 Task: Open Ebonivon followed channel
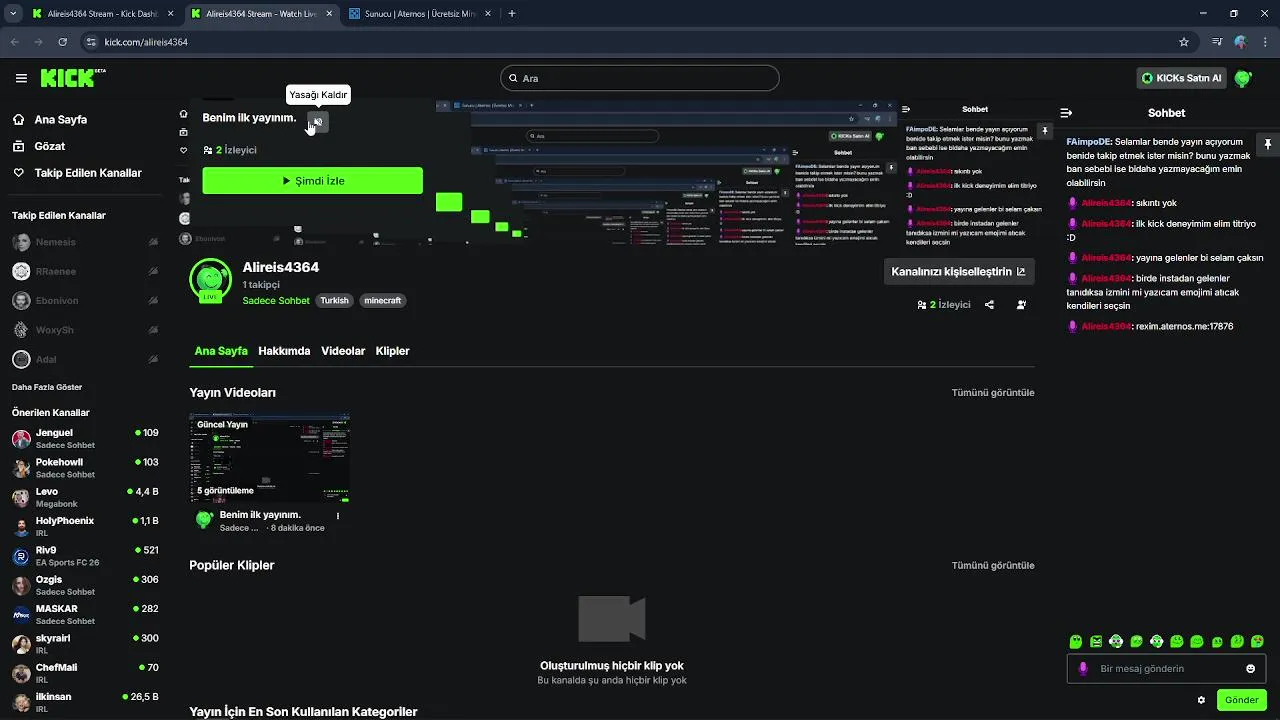[85, 300]
